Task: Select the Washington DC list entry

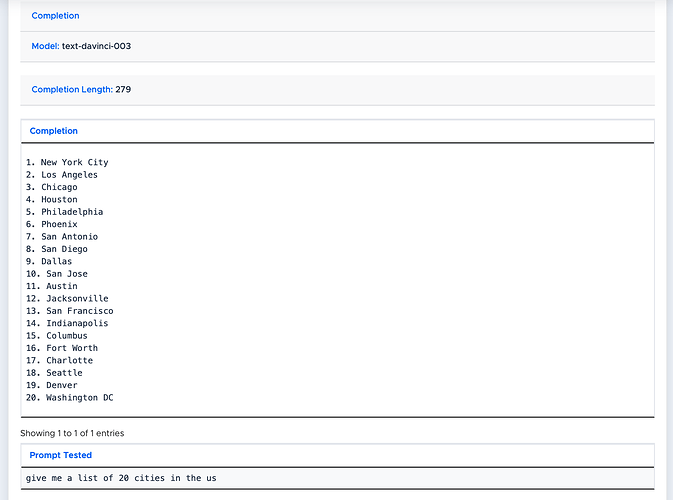Action: (x=70, y=397)
